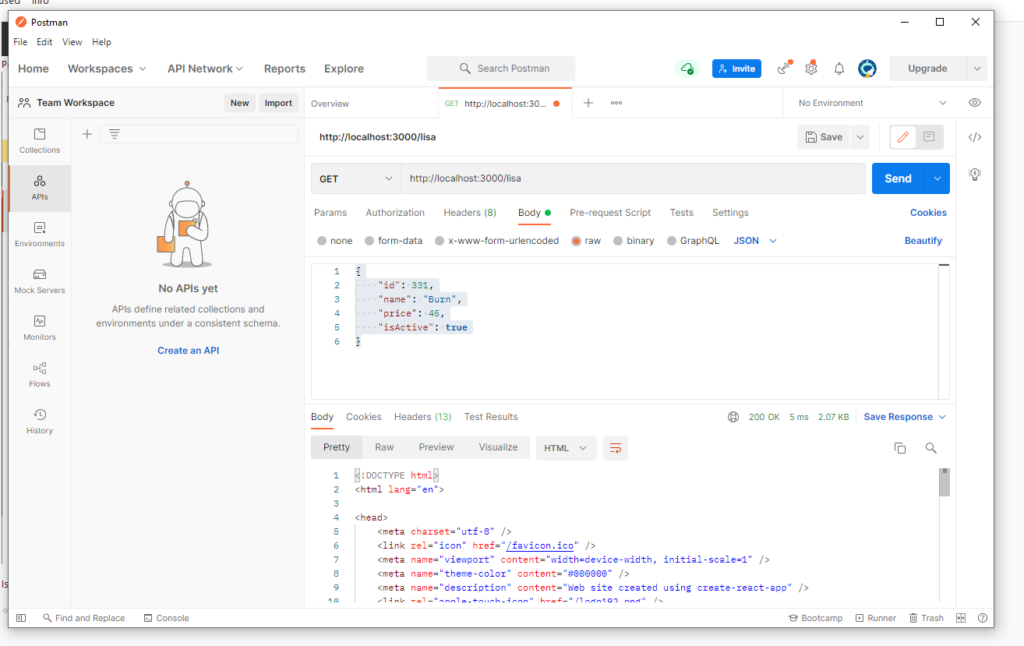The height and width of the screenshot is (646, 1024).
Task: Switch to the Pre-request Script tab
Action: (610, 213)
